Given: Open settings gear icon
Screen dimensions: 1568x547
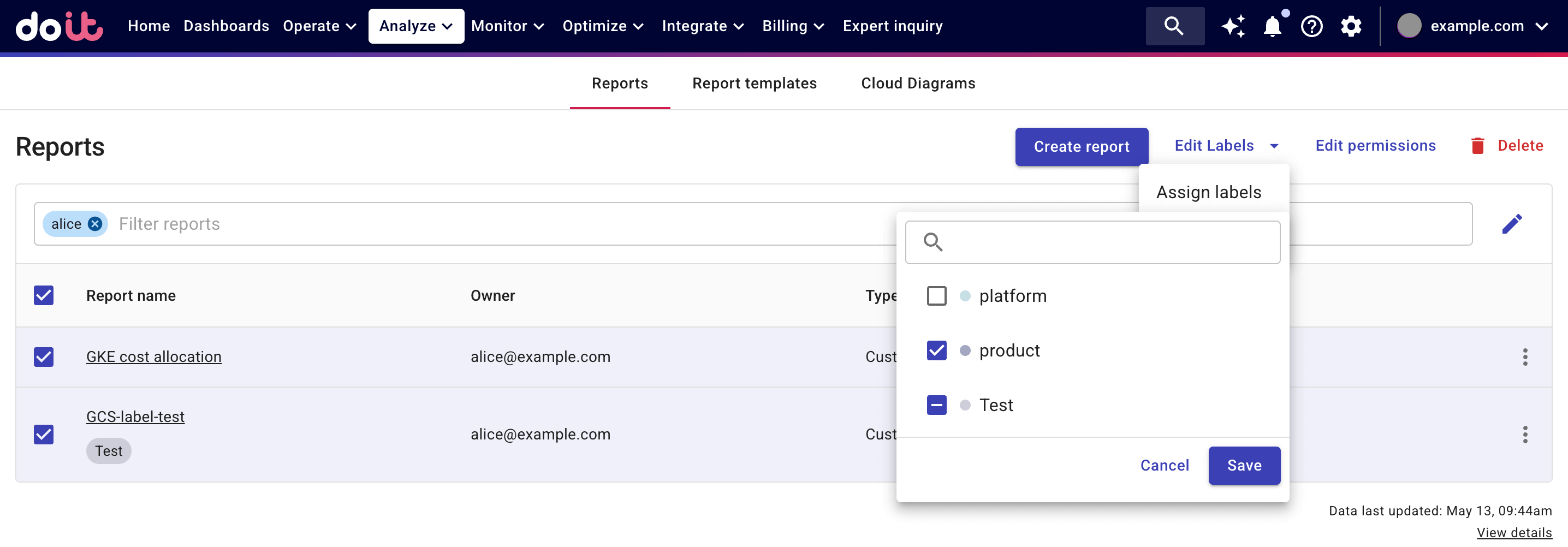Looking at the screenshot, I should pyautogui.click(x=1351, y=26).
